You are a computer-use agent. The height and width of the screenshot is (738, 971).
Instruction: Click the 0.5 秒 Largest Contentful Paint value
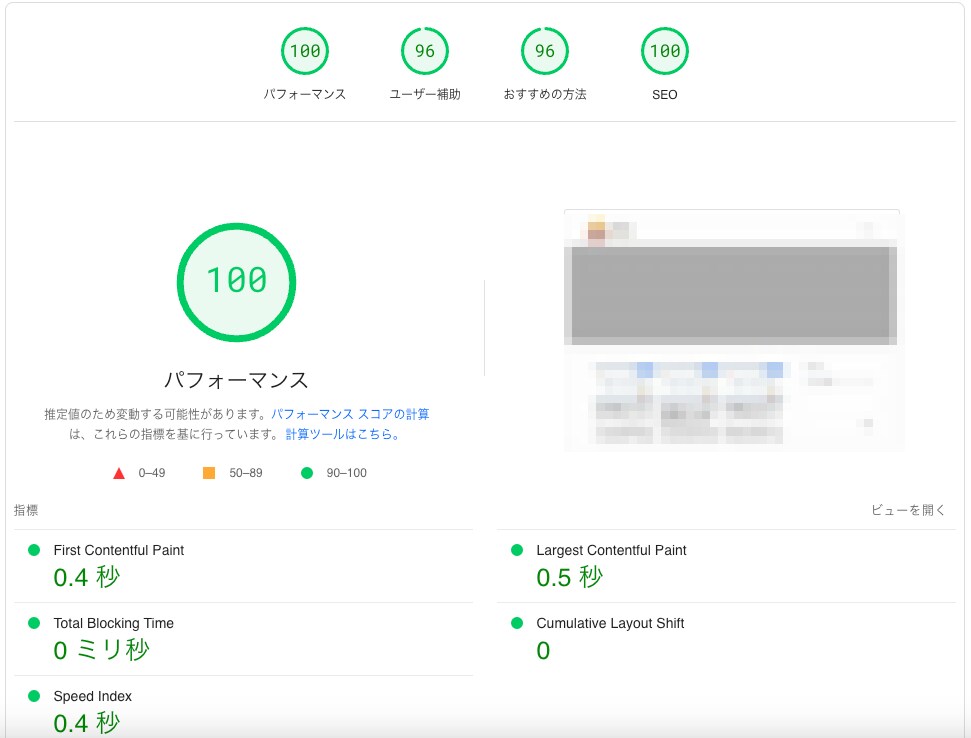coord(570,578)
